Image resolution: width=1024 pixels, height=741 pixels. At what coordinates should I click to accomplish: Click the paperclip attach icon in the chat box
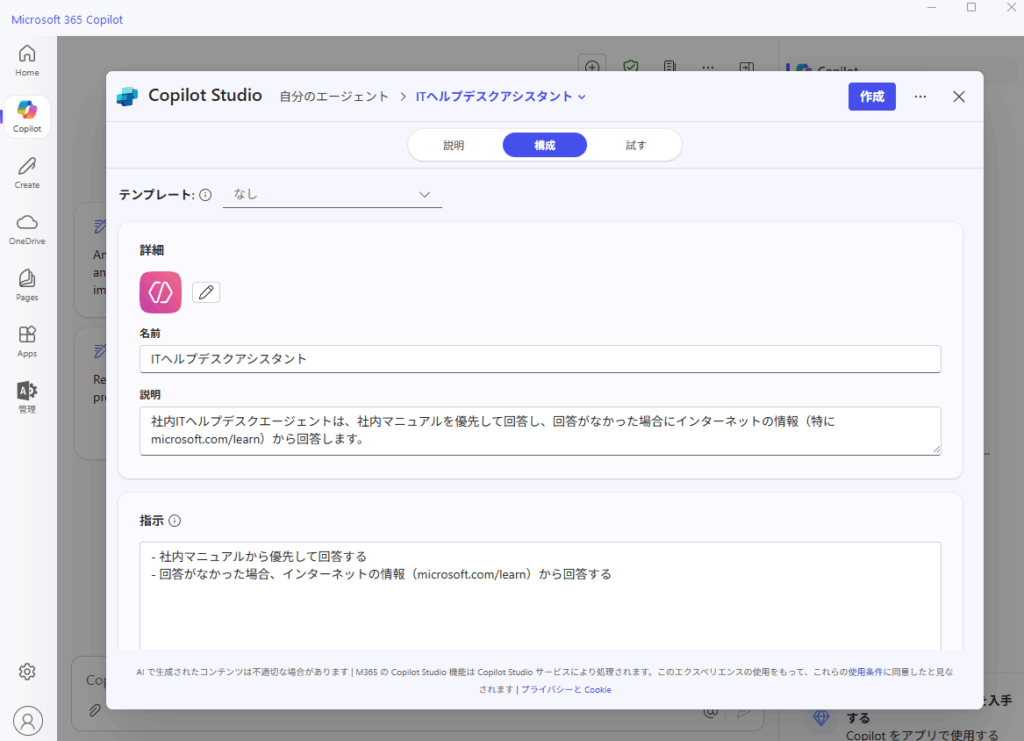click(95, 710)
